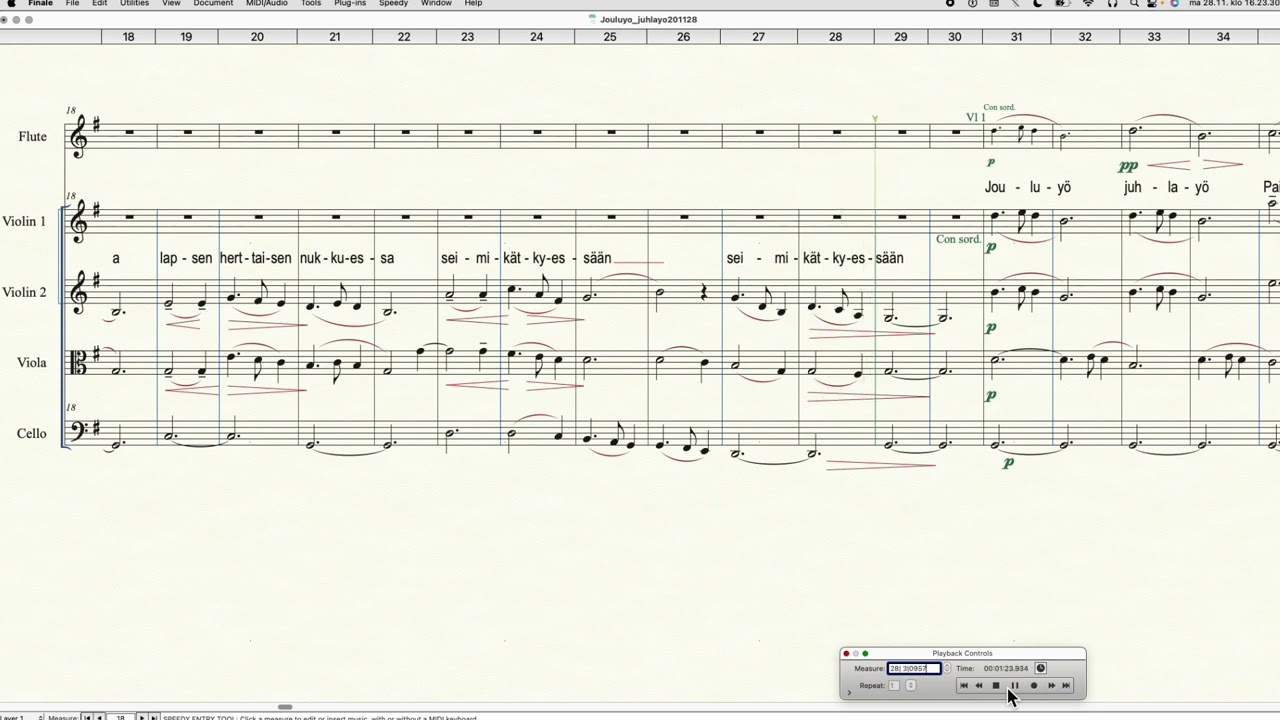Adjust the Playback Controls Measure stepper
This screenshot has height=720, width=1280.
(x=947, y=668)
